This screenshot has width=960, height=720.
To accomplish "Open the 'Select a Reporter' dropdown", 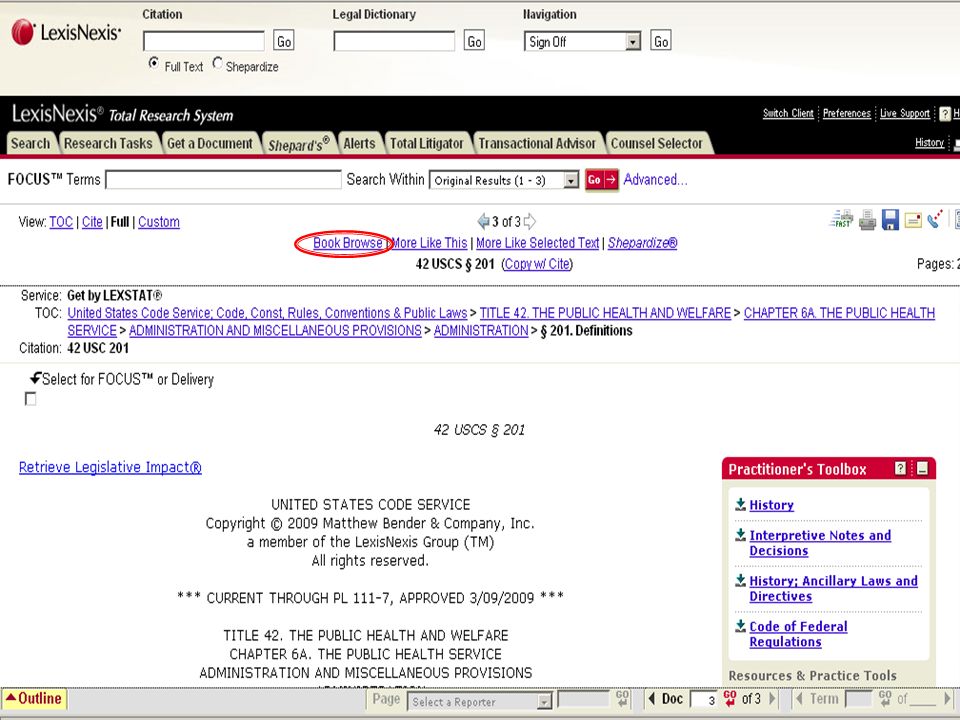I will pos(479,702).
